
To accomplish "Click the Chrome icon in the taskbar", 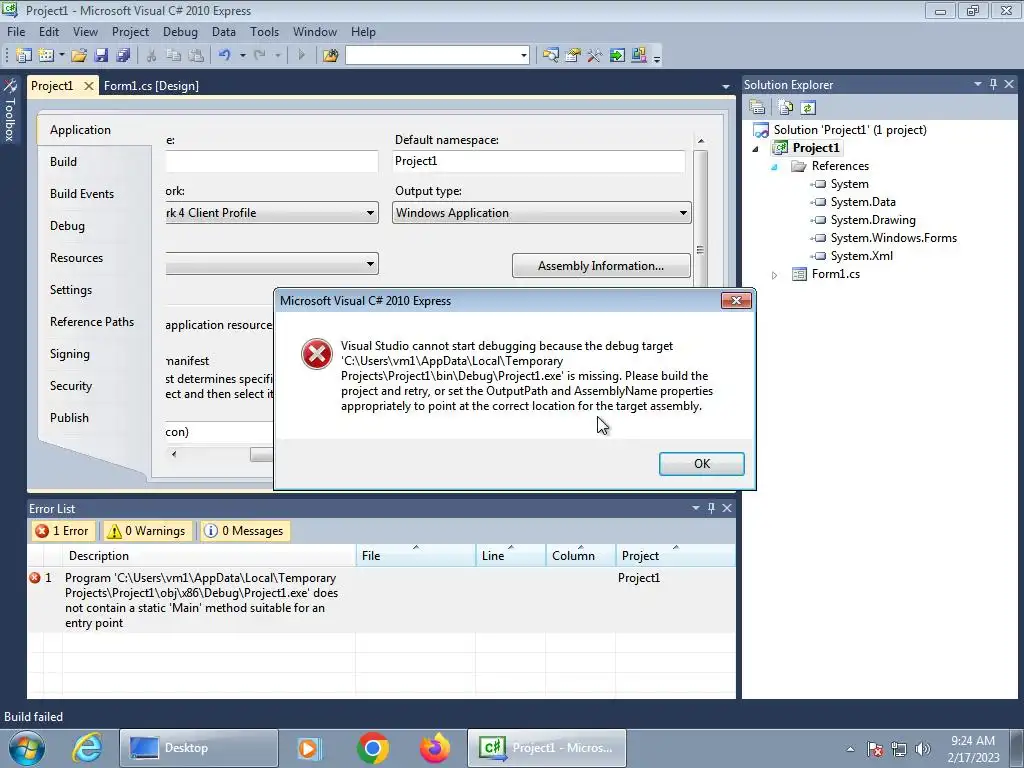I will coord(373,748).
